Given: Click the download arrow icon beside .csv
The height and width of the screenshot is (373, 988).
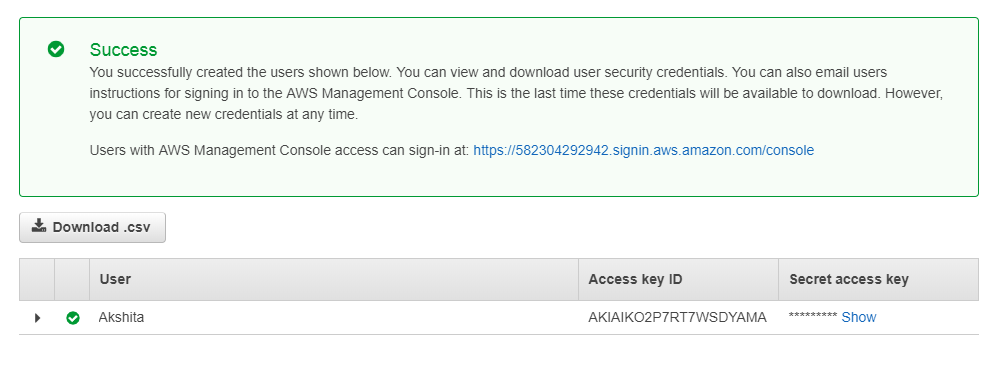Looking at the screenshot, I should [39, 226].
